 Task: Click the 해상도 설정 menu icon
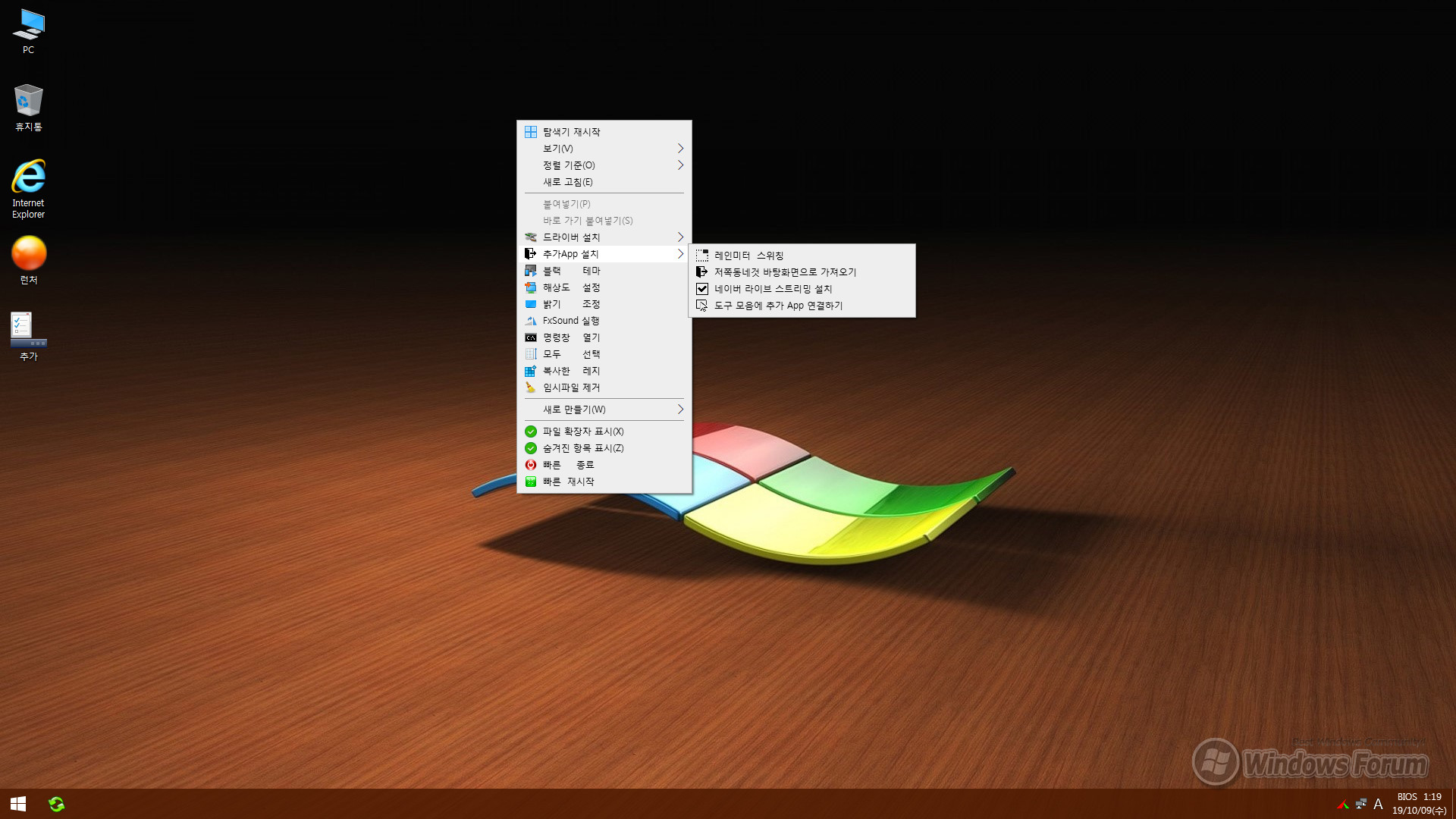[531, 287]
